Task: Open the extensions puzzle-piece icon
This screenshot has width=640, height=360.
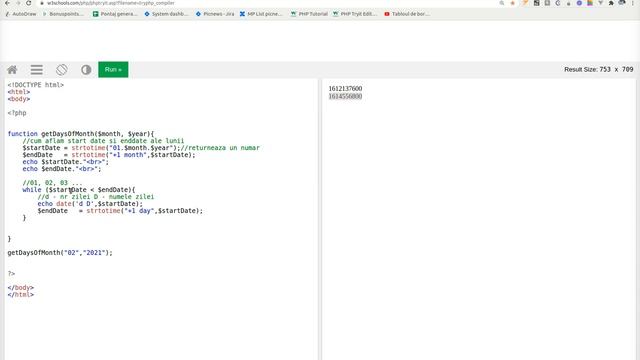Action: pyautogui.click(x=611, y=3)
